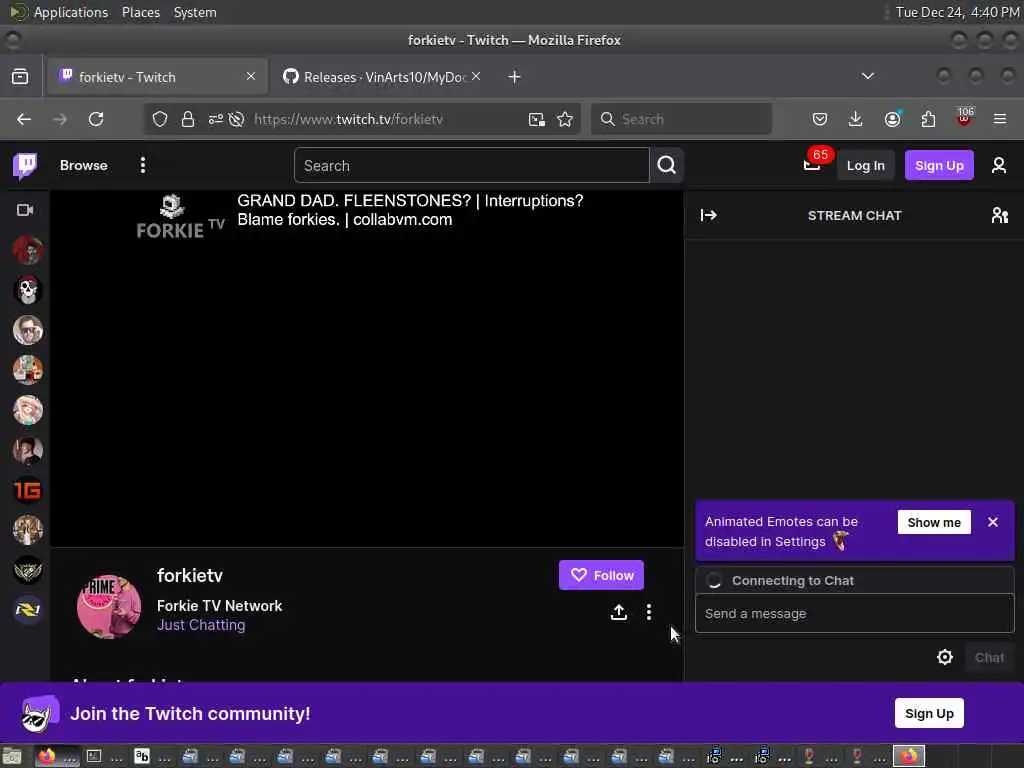Open uBlock Origin icon with 106 badge
The image size is (1024, 768).
click(964, 118)
